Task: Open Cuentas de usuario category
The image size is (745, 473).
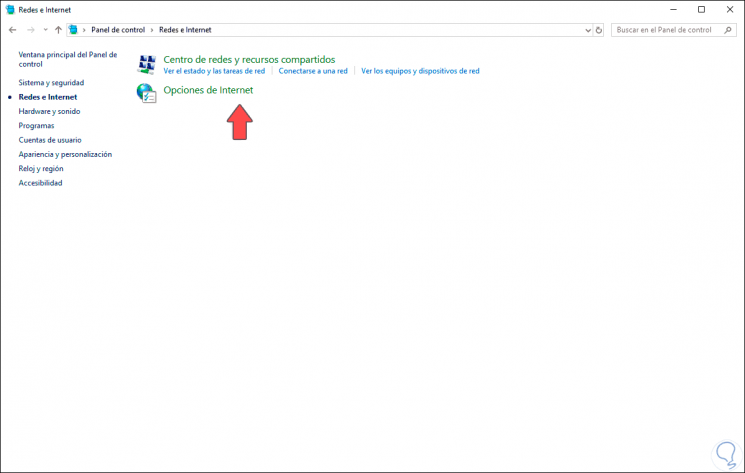Action: [50, 140]
